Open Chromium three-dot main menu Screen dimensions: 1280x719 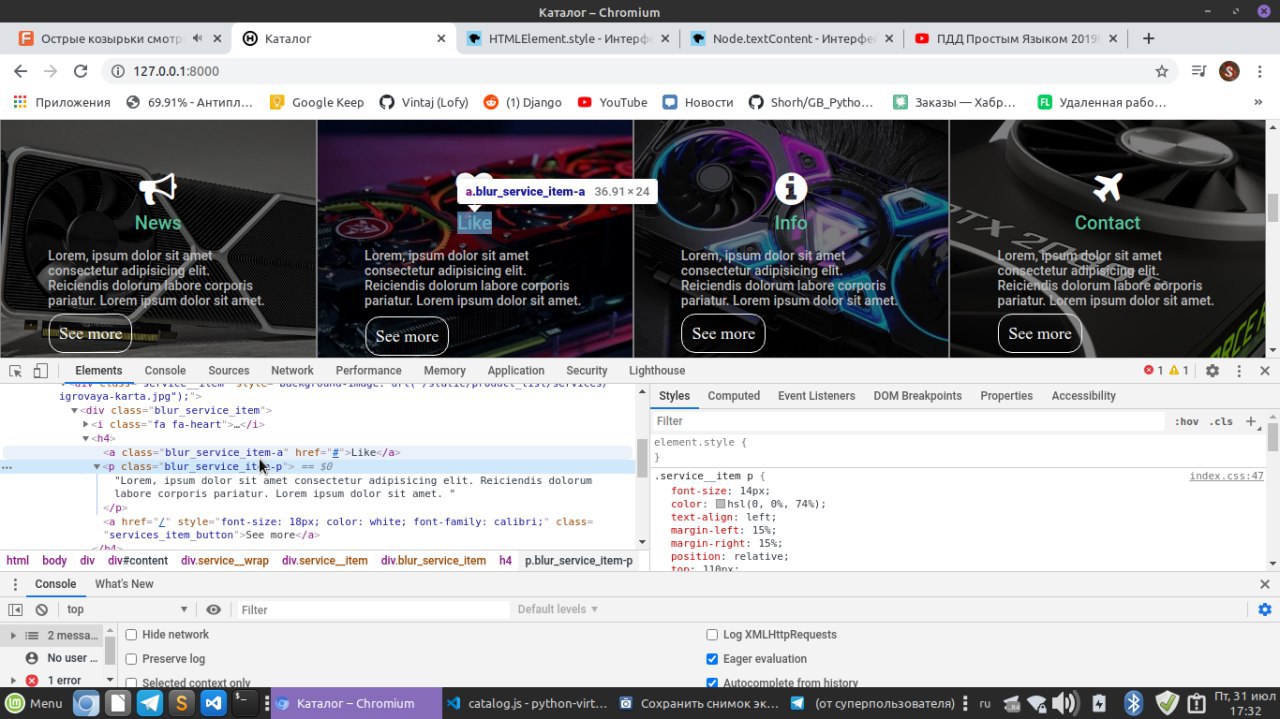coord(1260,71)
